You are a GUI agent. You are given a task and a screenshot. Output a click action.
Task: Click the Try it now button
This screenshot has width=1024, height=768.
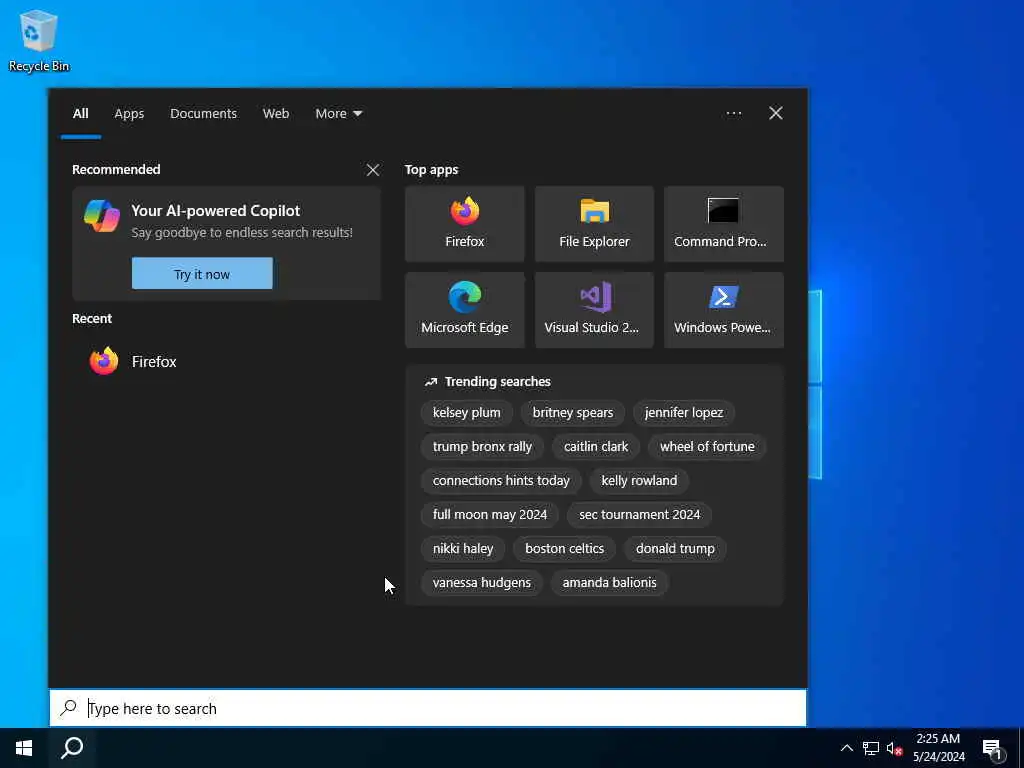[202, 274]
